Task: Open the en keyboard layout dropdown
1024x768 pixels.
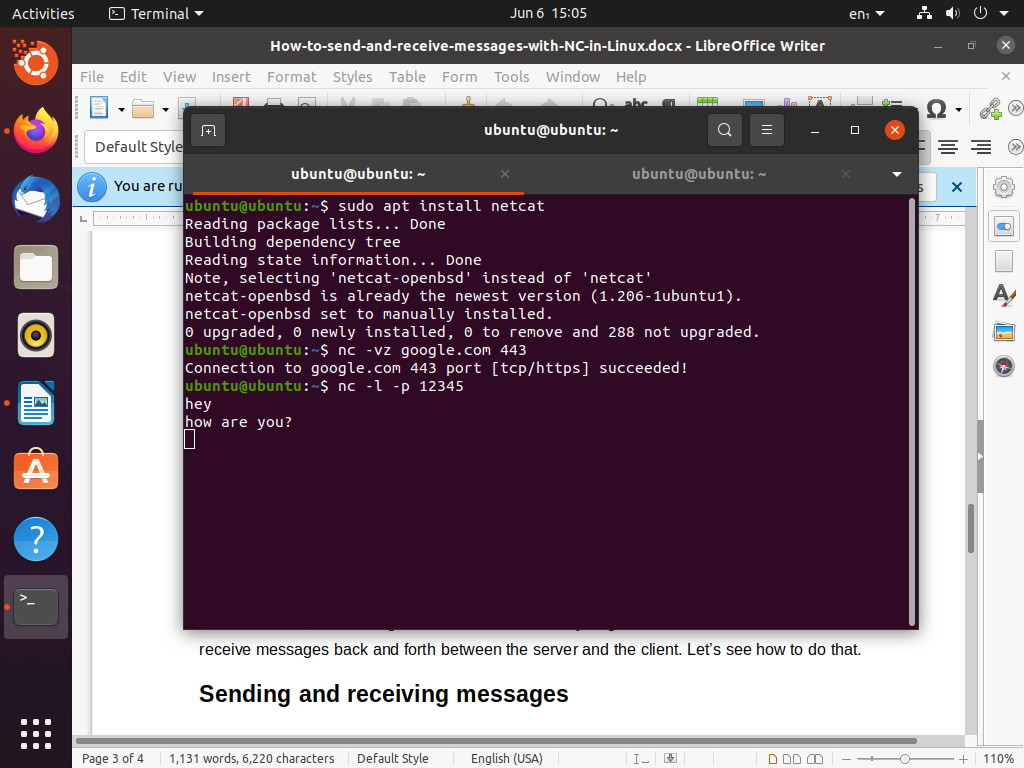Action: pos(867,14)
